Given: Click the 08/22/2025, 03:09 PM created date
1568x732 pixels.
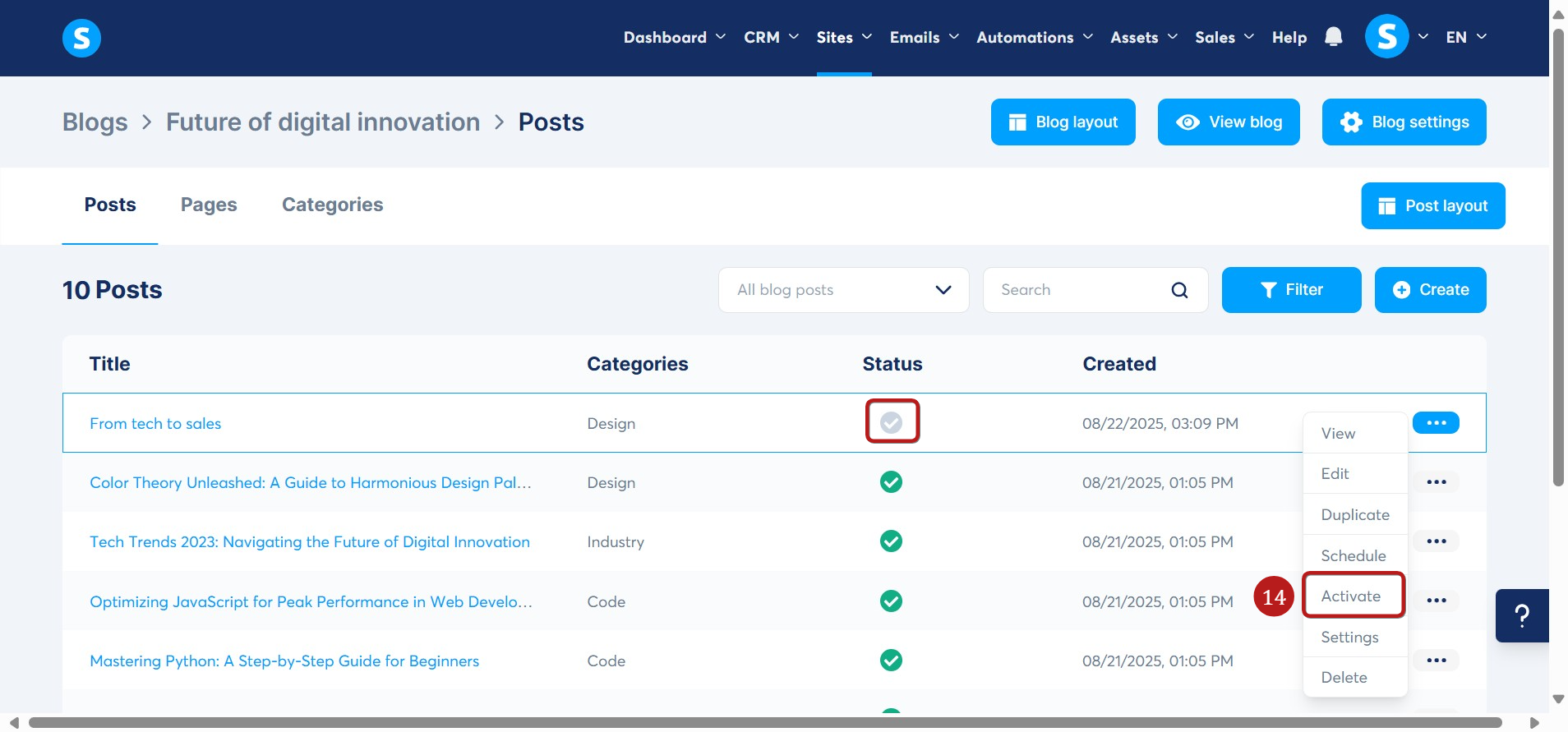Looking at the screenshot, I should click(1160, 424).
